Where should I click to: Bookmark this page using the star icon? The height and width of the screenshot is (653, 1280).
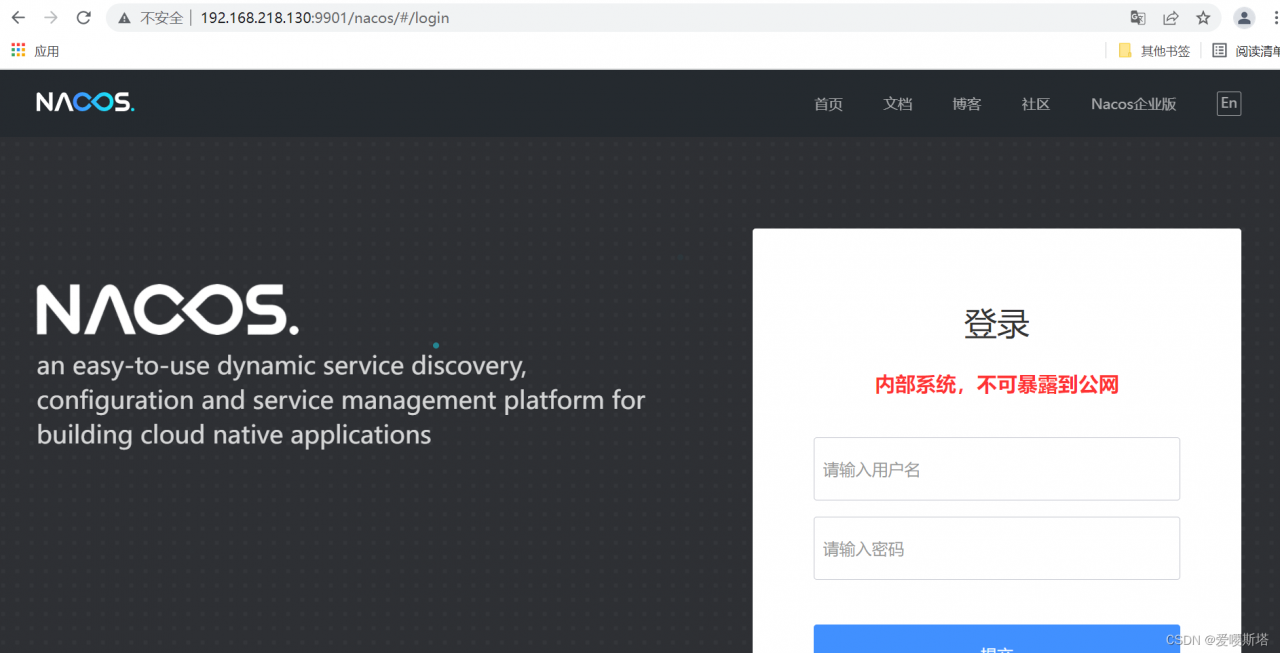(x=1202, y=17)
